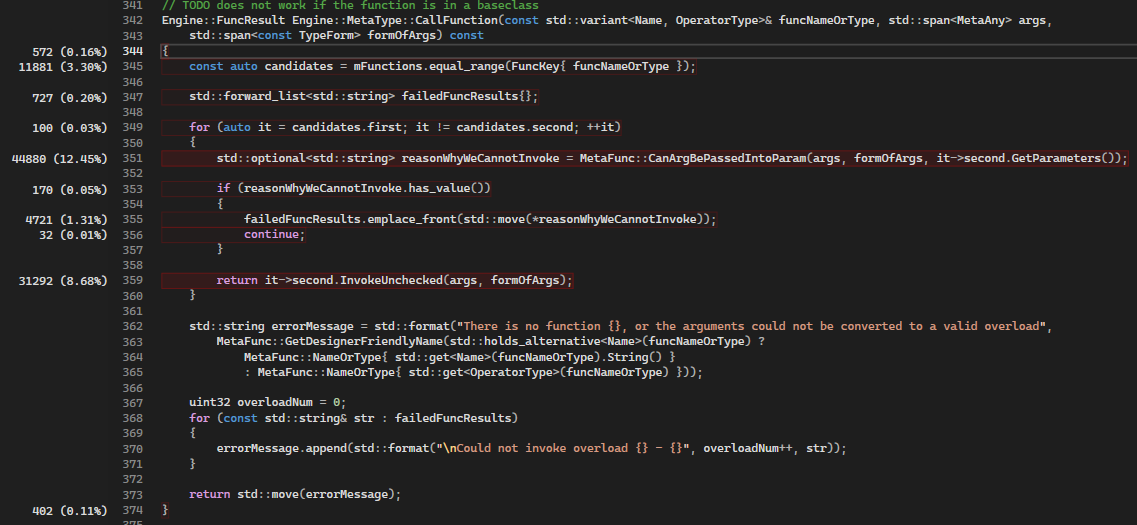Click line number 362 in the gutter
The height and width of the screenshot is (525, 1137).
[132, 326]
